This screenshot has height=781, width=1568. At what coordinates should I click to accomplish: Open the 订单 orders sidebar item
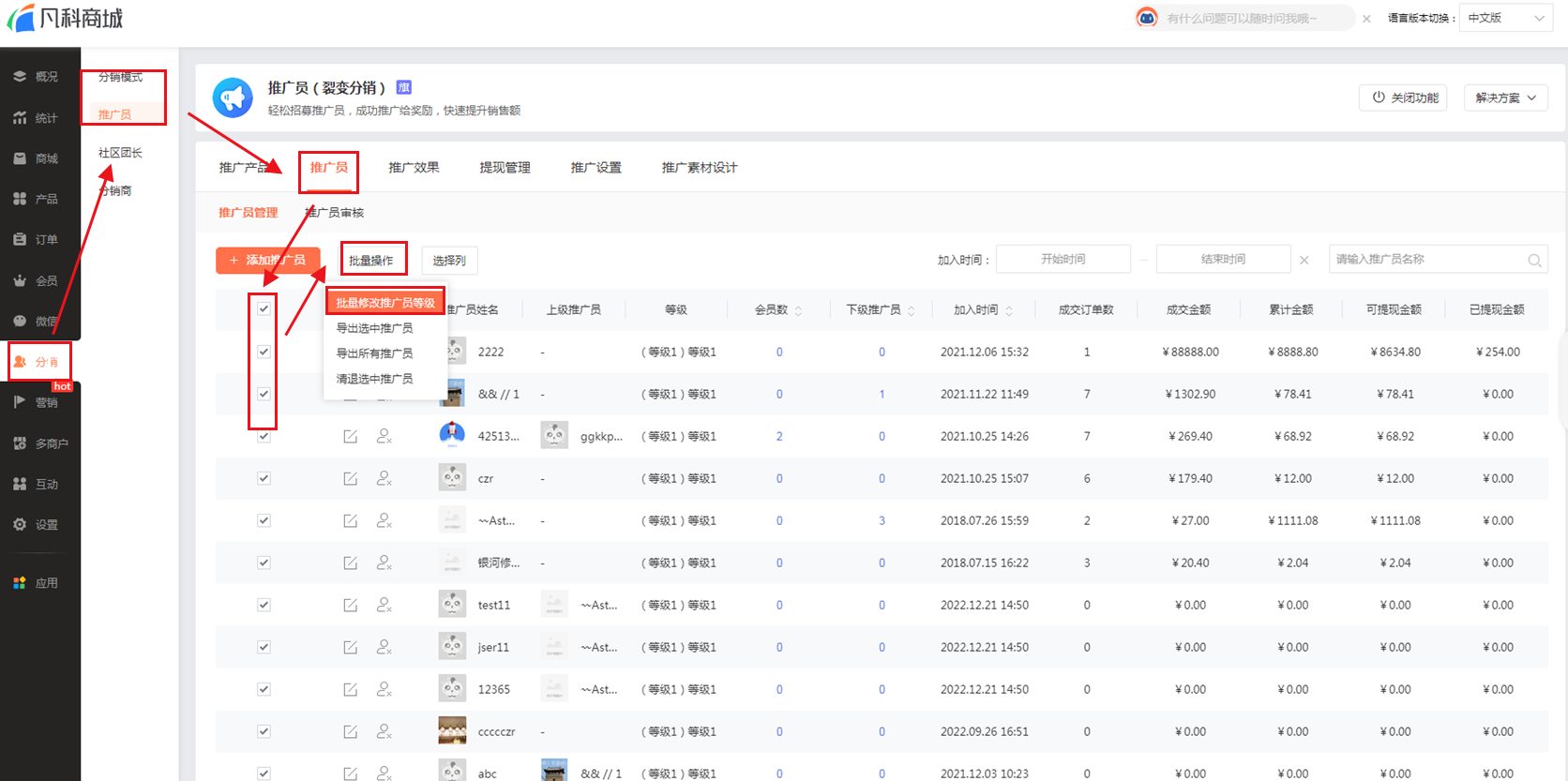point(36,239)
